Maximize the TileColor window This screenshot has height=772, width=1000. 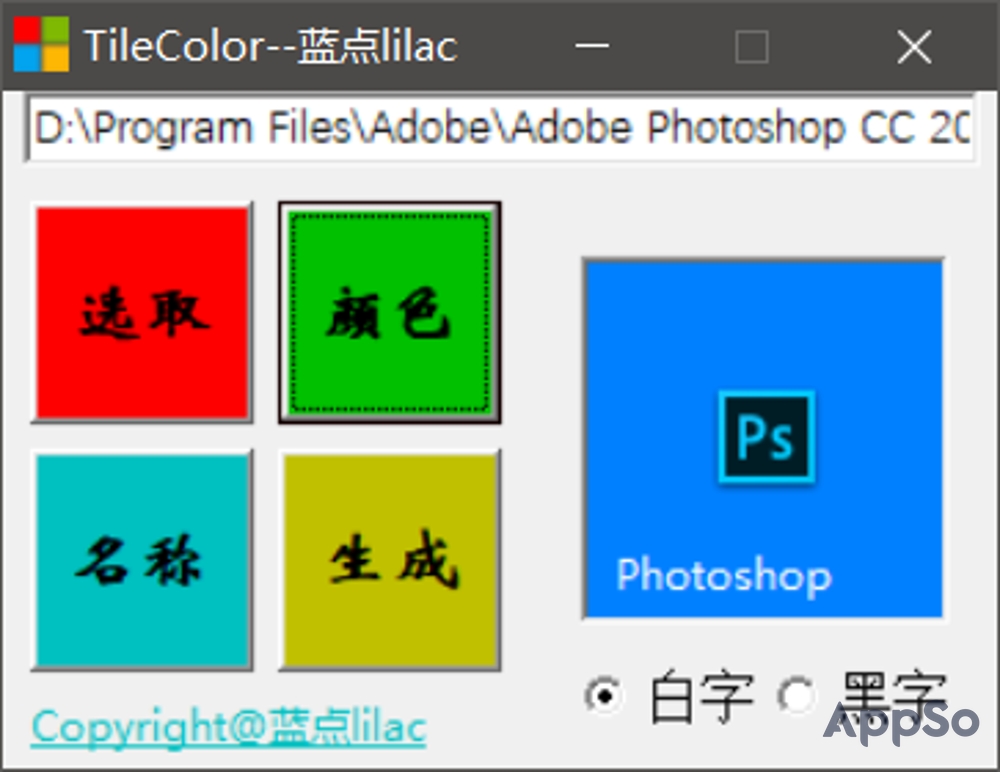pyautogui.click(x=750, y=46)
